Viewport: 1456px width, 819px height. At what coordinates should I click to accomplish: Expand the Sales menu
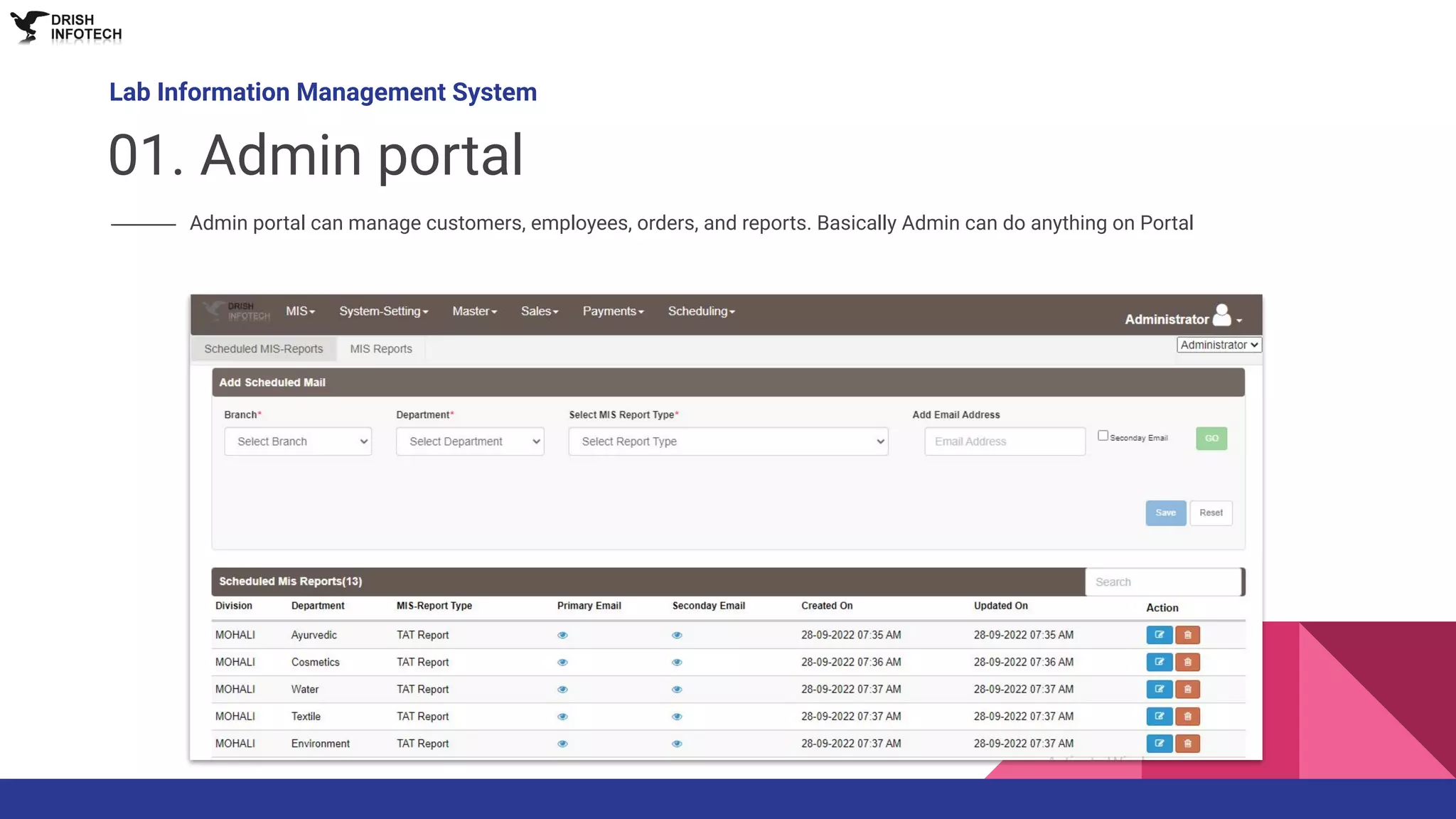click(540, 311)
